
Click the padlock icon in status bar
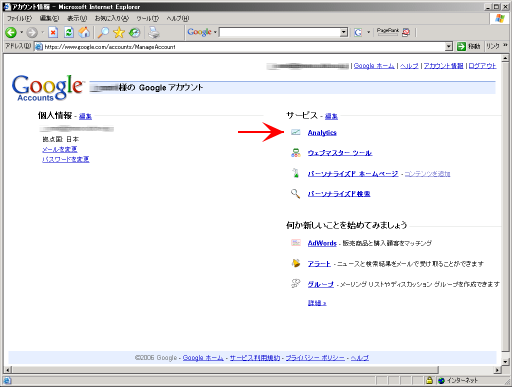point(429,380)
